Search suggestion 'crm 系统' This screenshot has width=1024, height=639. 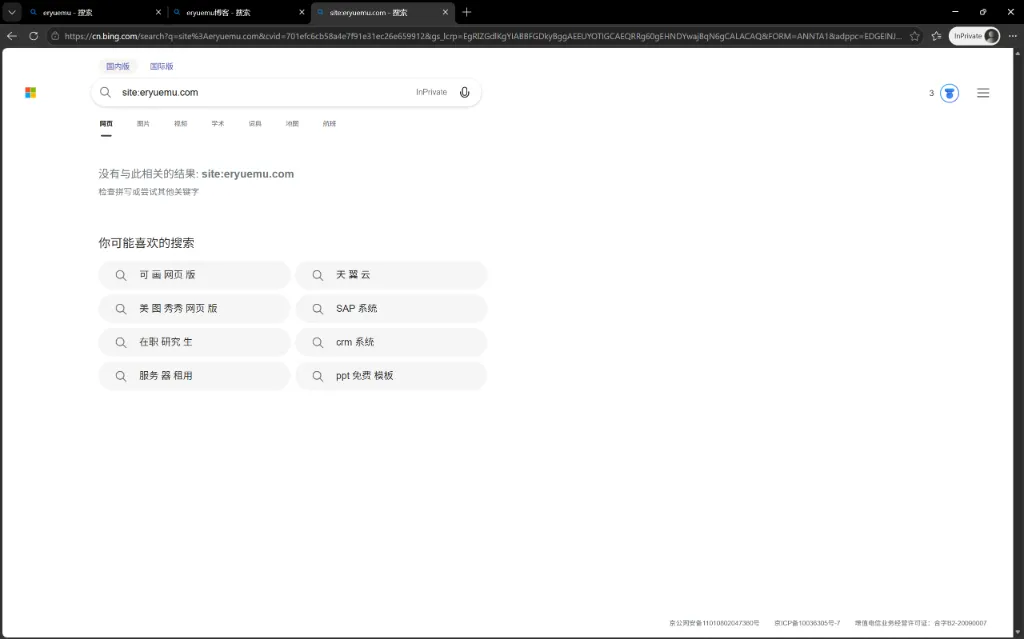[x=391, y=342]
